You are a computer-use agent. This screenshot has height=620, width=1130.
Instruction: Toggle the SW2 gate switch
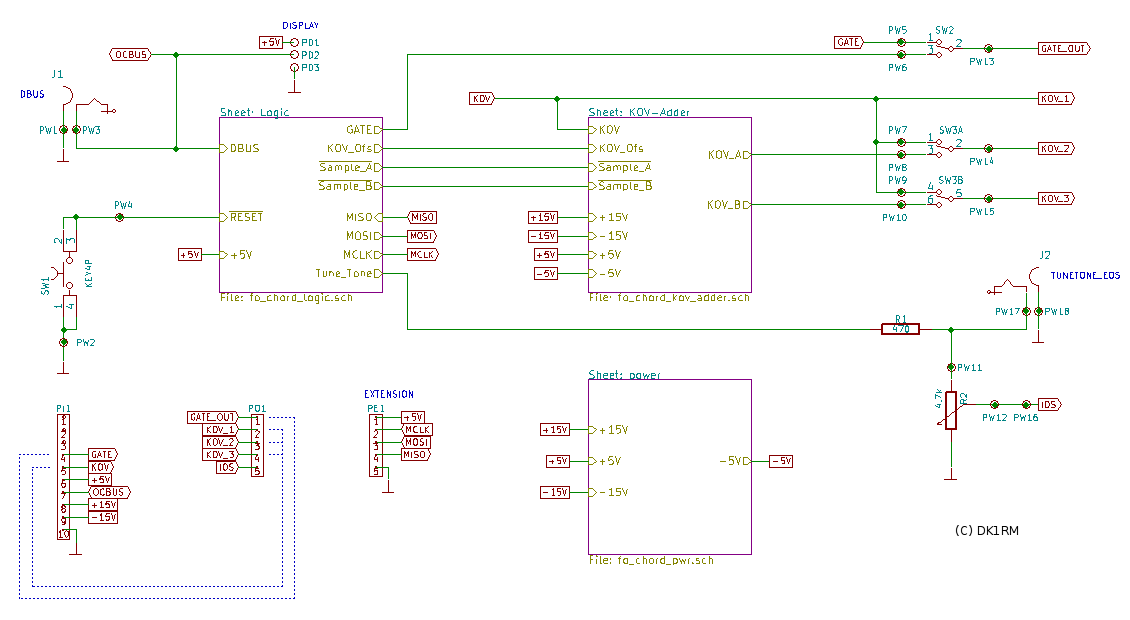tap(944, 46)
